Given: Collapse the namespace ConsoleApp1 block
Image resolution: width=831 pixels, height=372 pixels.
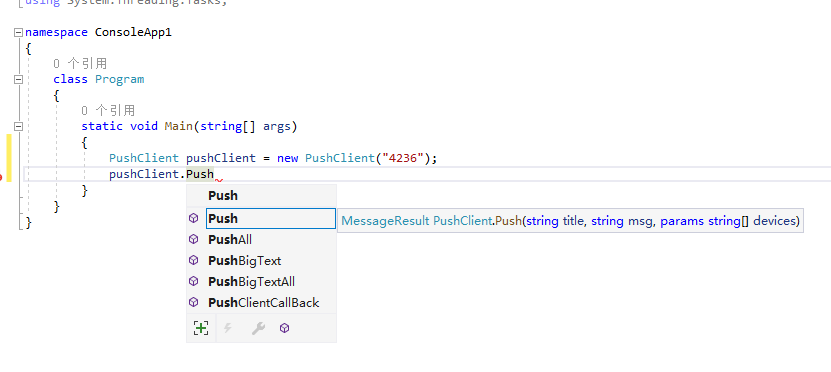Looking at the screenshot, I should pyautogui.click(x=19, y=32).
